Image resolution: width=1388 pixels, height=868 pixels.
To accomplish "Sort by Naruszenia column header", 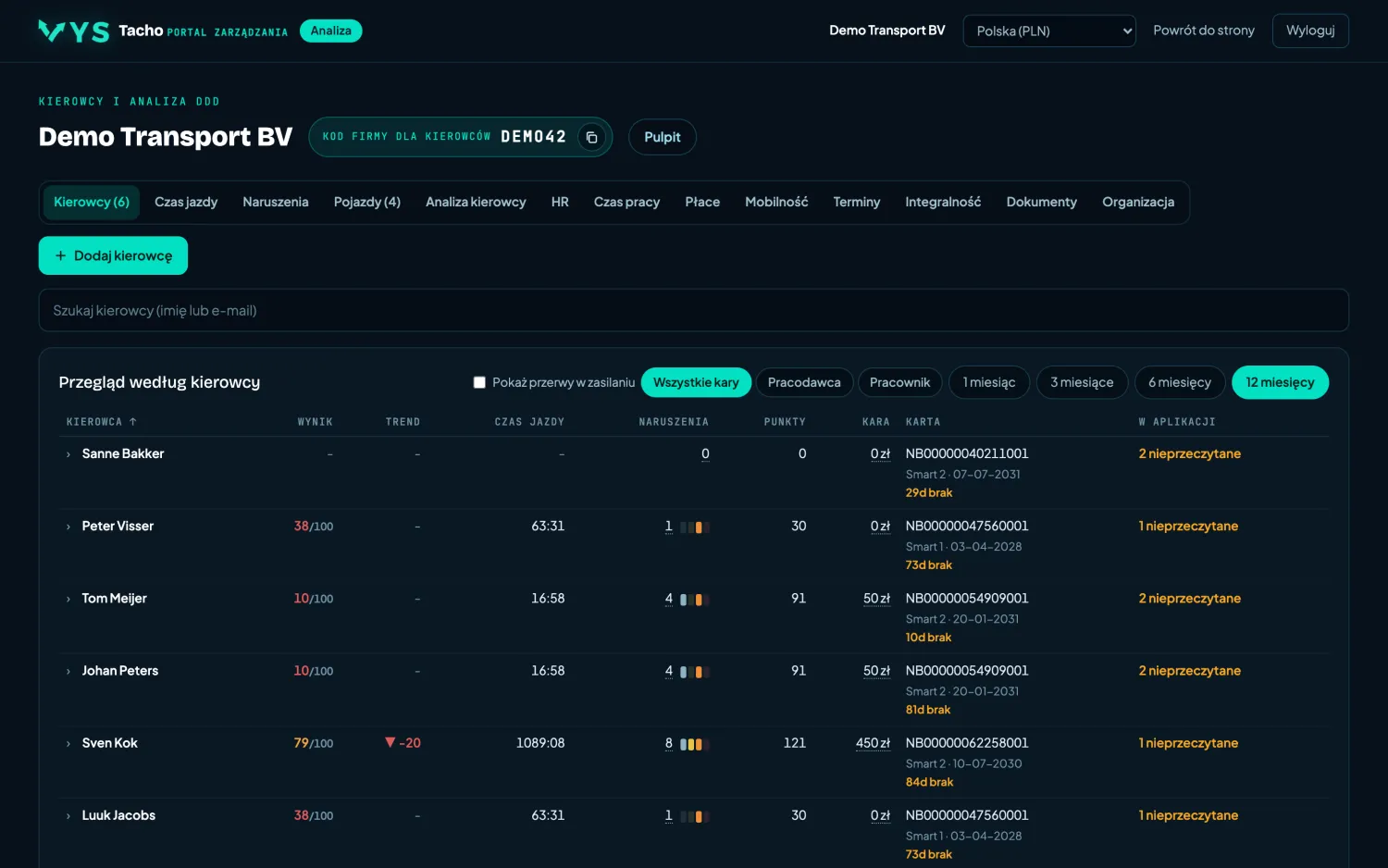I will coord(674,422).
